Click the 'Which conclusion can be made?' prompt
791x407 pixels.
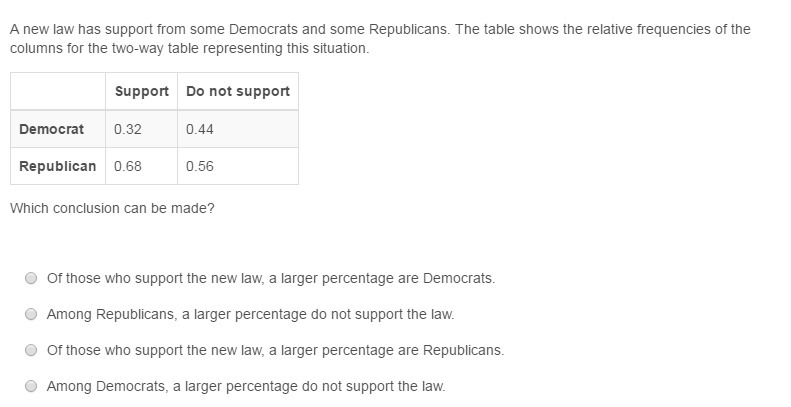112,208
